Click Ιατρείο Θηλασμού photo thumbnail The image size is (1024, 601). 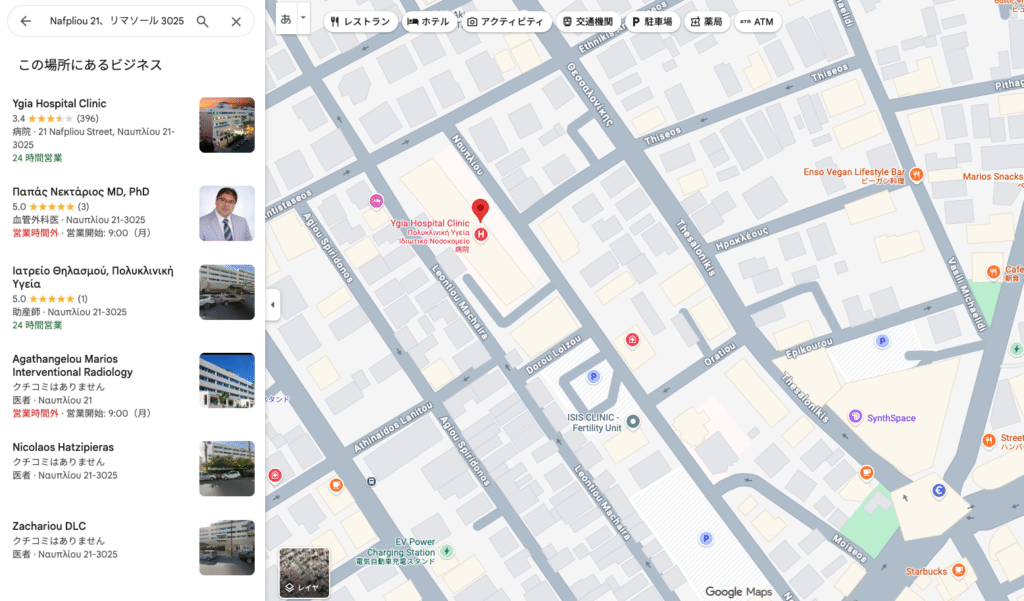point(227,292)
